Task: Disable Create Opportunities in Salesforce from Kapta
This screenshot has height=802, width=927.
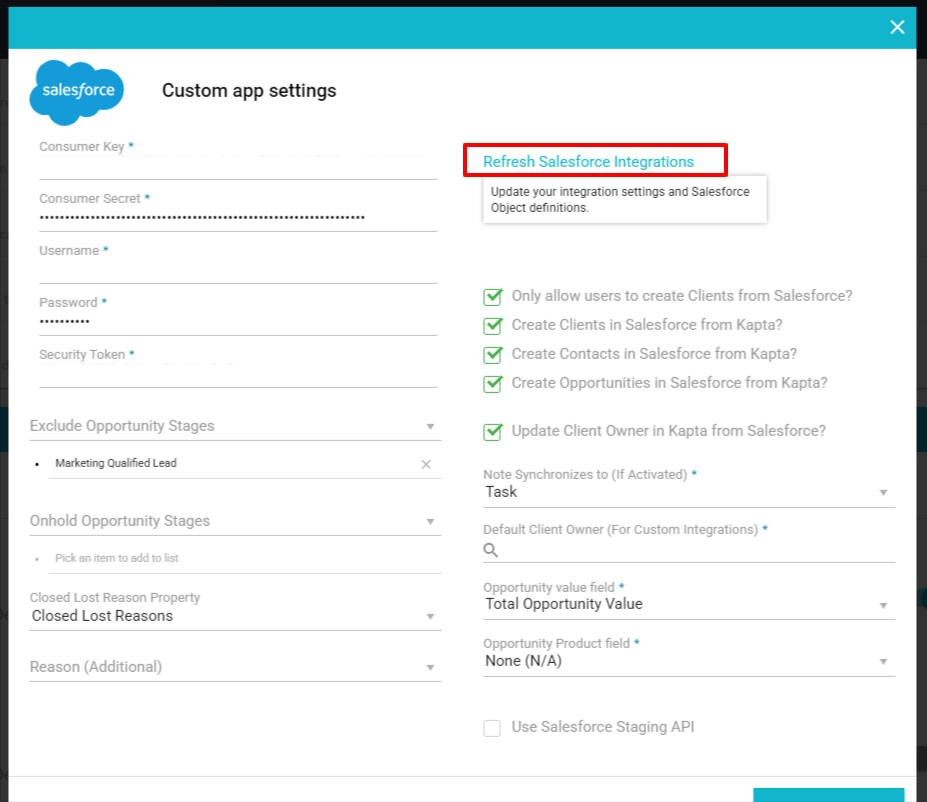Action: tap(492, 383)
